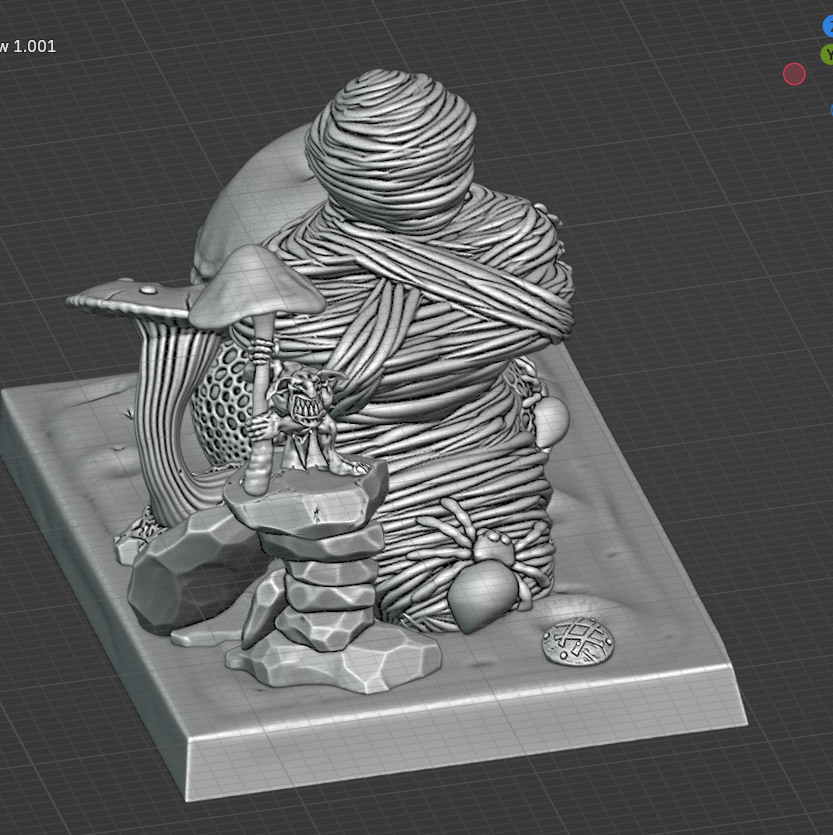Image resolution: width=833 pixels, height=835 pixels.
Task: Click the goblin's staff handle
Action: pyautogui.click(x=258, y=420)
